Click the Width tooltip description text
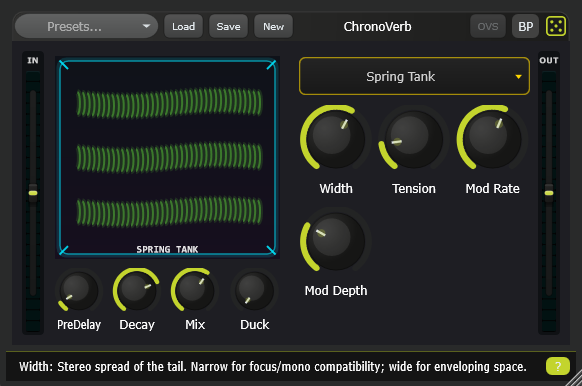Image resolution: width=582 pixels, height=386 pixels. pyautogui.click(x=273, y=367)
